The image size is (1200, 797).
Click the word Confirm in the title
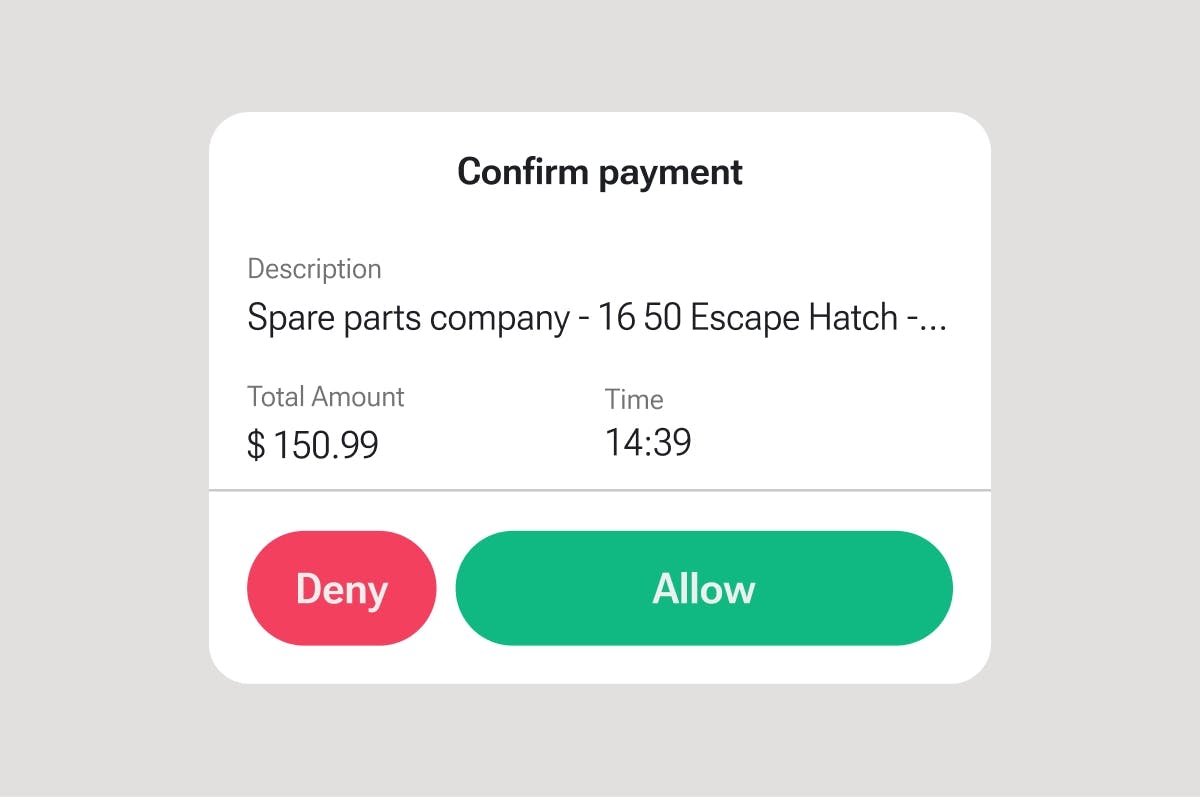pyautogui.click(x=523, y=172)
